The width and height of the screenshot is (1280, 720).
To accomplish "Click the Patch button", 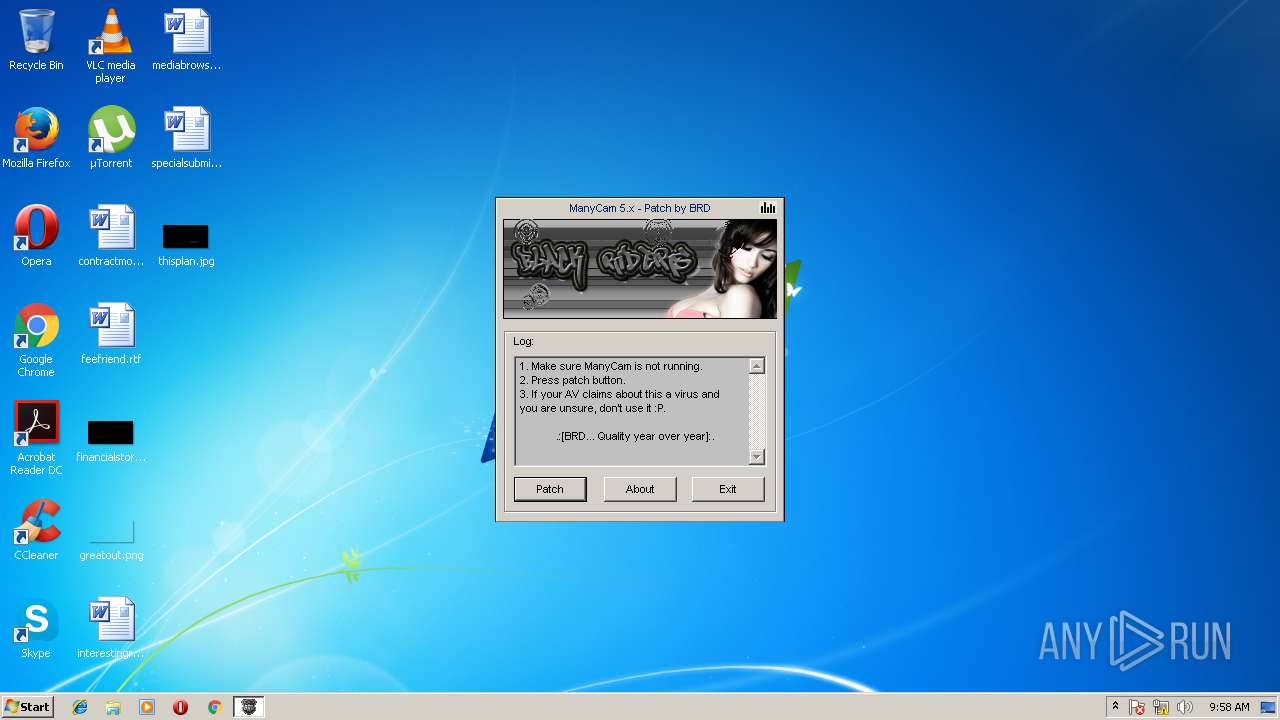I will tap(550, 489).
